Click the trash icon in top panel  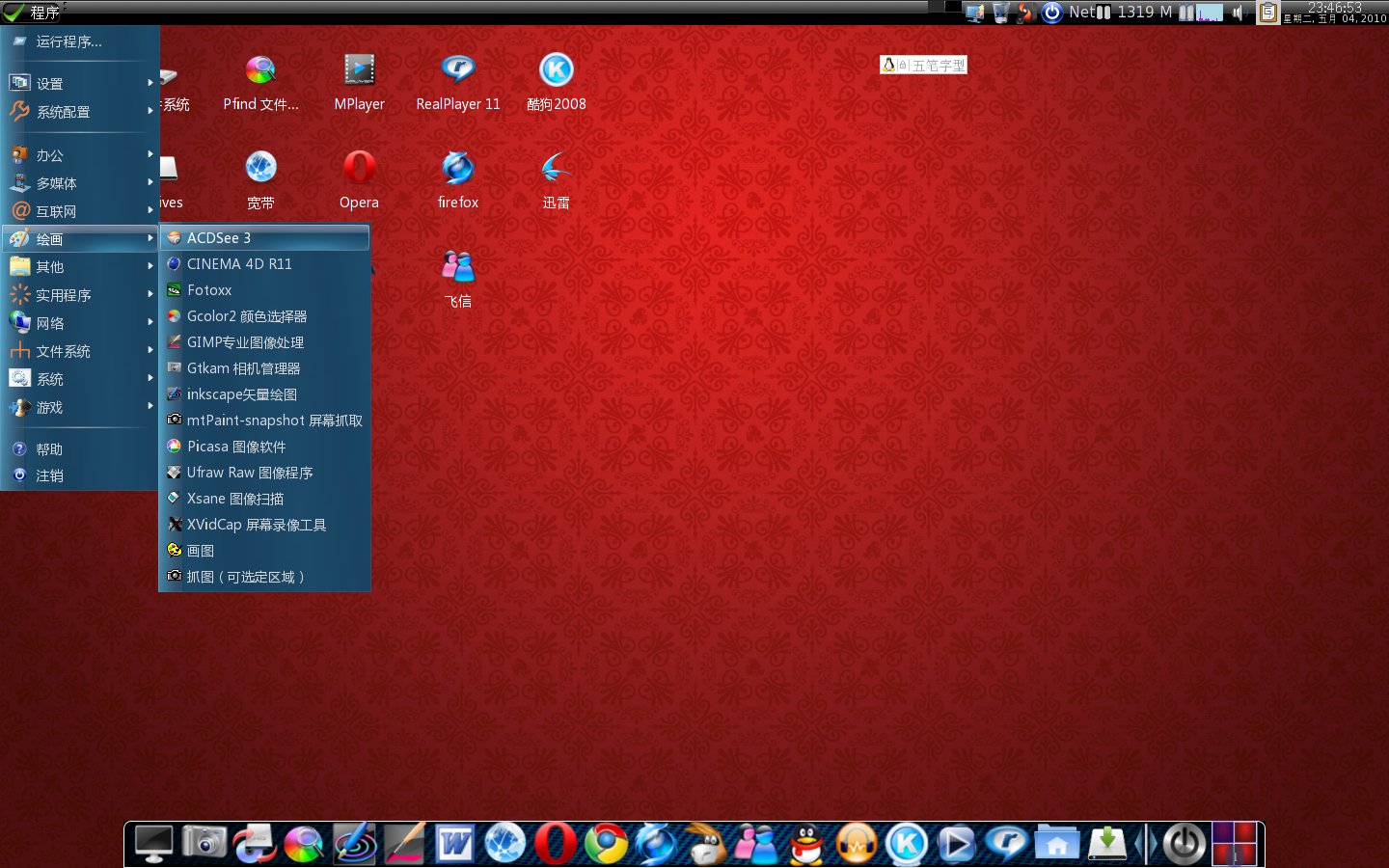1000,13
